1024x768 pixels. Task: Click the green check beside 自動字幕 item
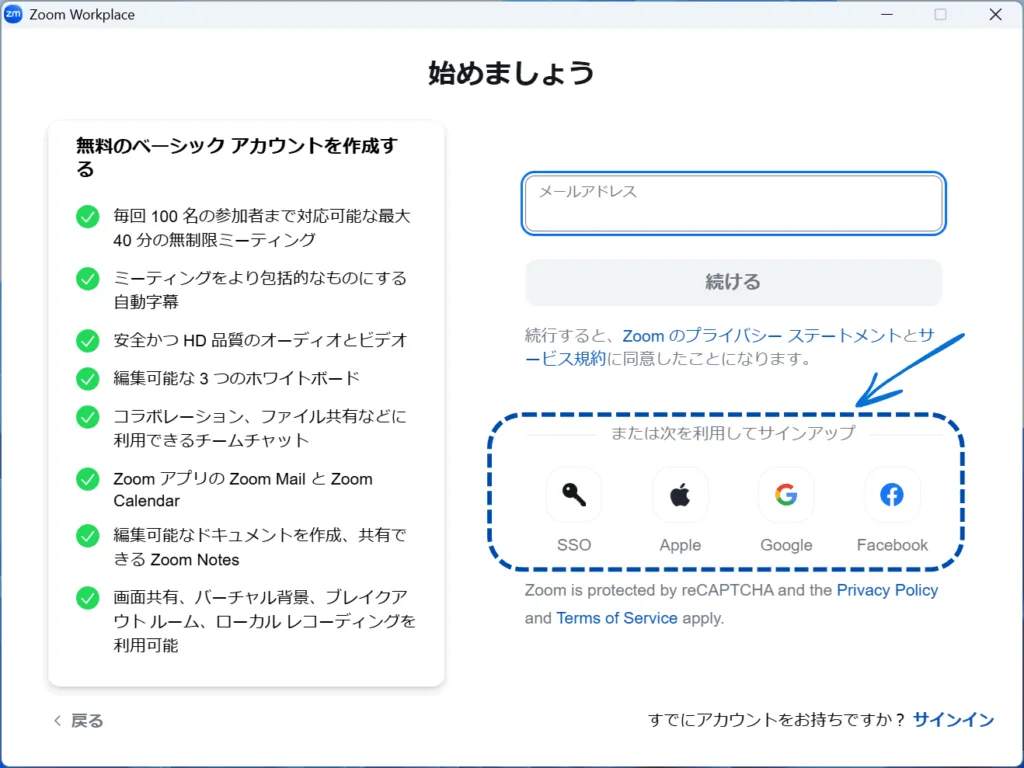88,279
